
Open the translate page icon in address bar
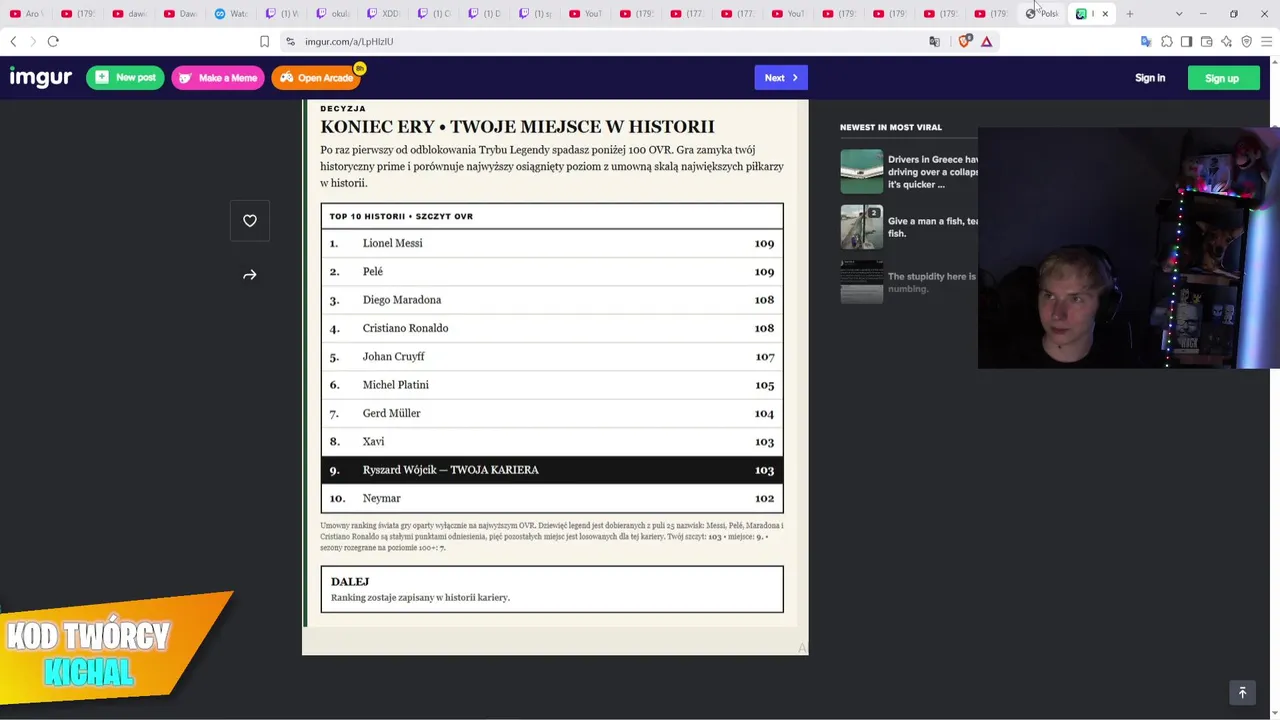coord(935,42)
